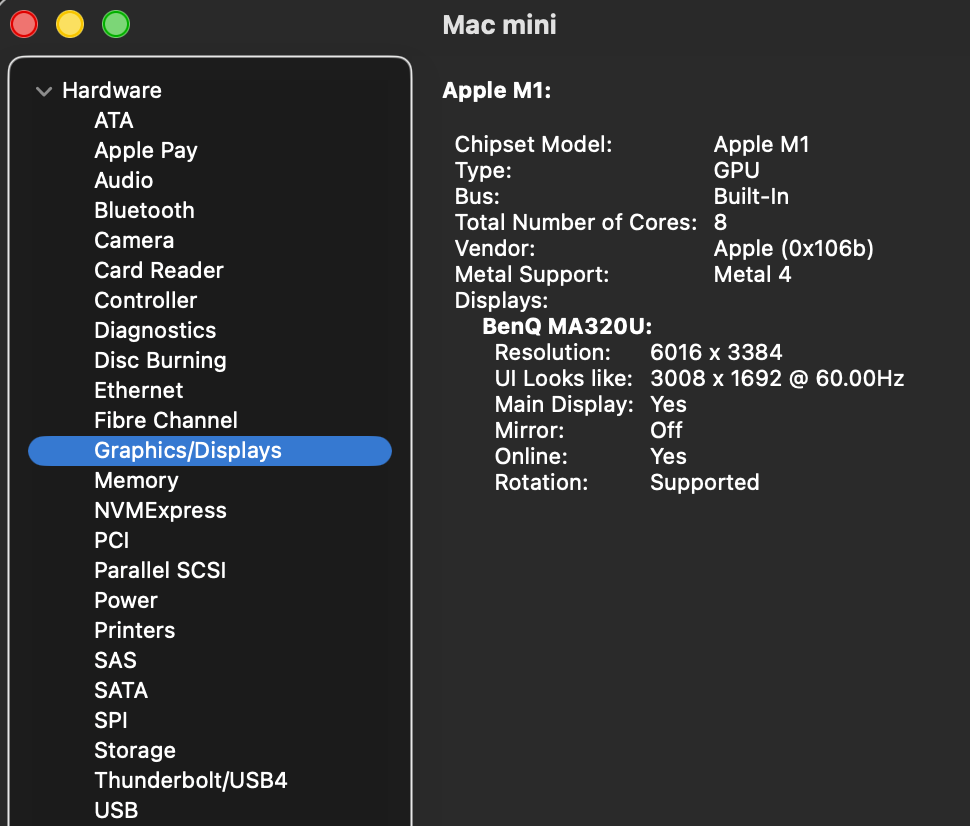Select Bluetooth in the hardware list
970x826 pixels.
pos(144,210)
